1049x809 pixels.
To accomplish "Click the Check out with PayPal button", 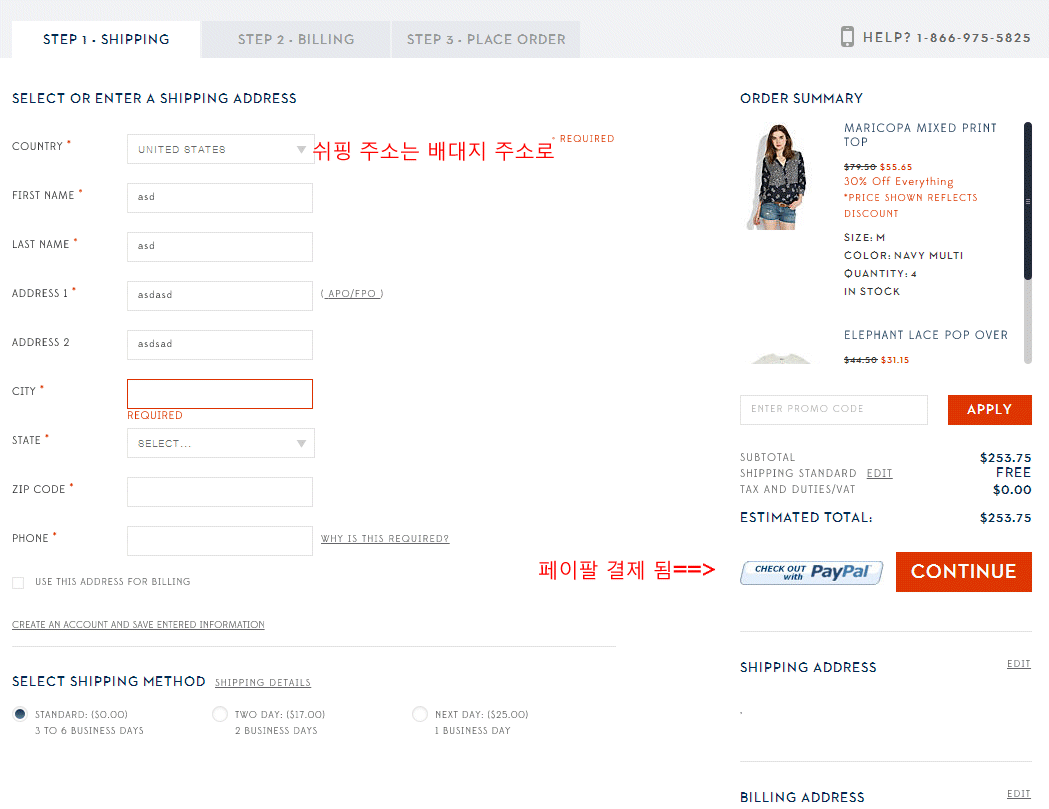I will (811, 572).
